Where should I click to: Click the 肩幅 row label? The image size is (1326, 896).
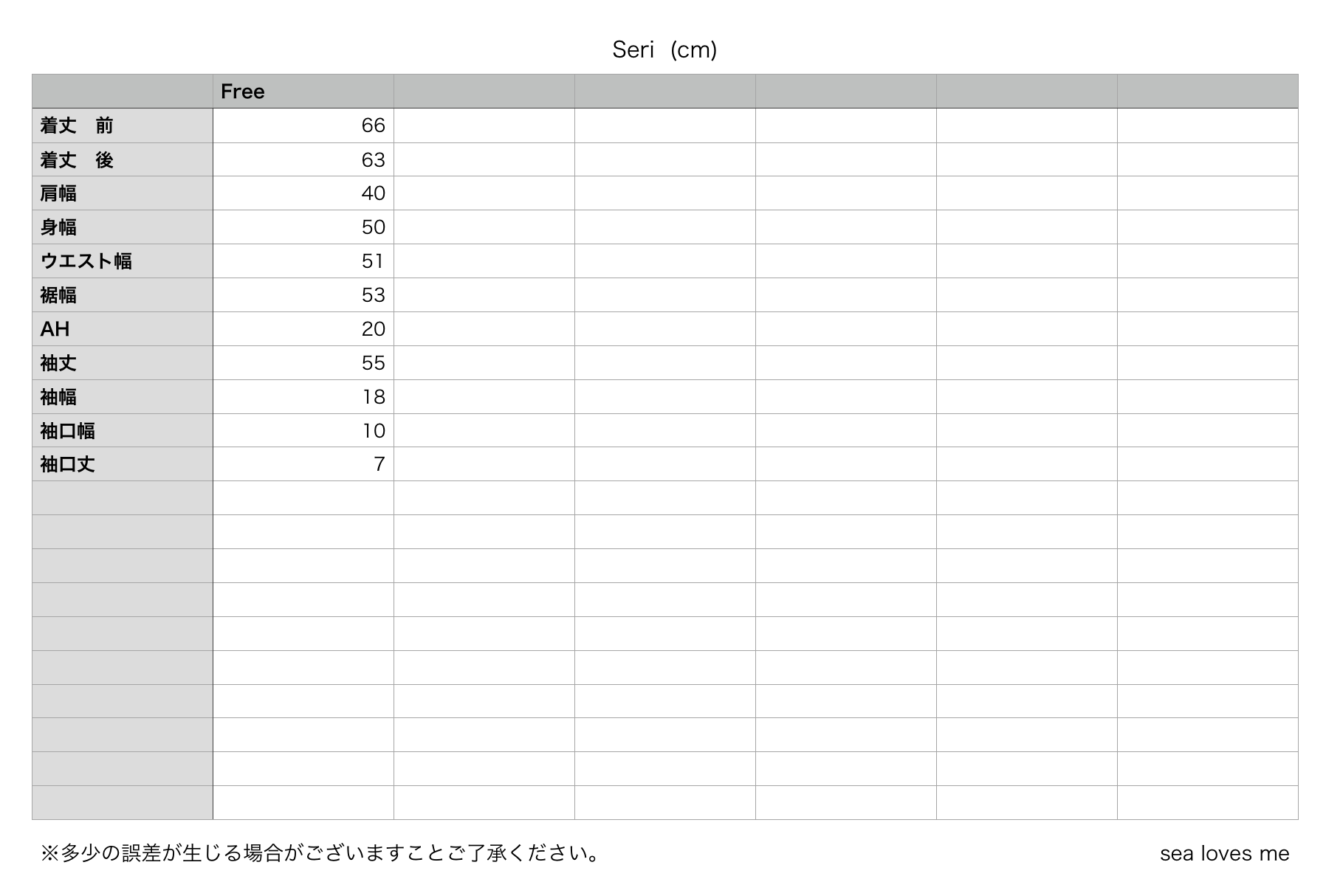[x=123, y=193]
